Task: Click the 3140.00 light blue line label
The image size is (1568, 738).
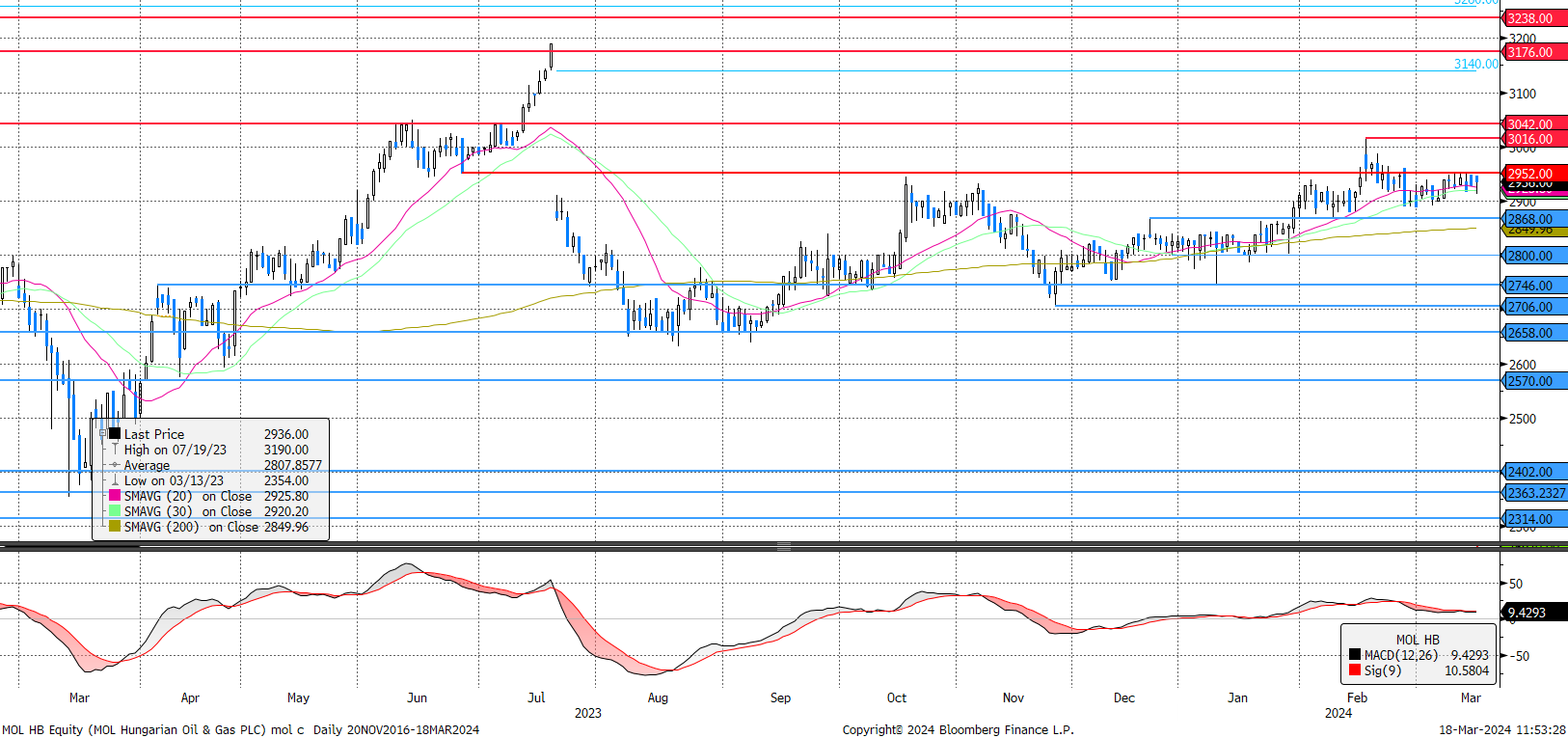Action: coord(1475,65)
